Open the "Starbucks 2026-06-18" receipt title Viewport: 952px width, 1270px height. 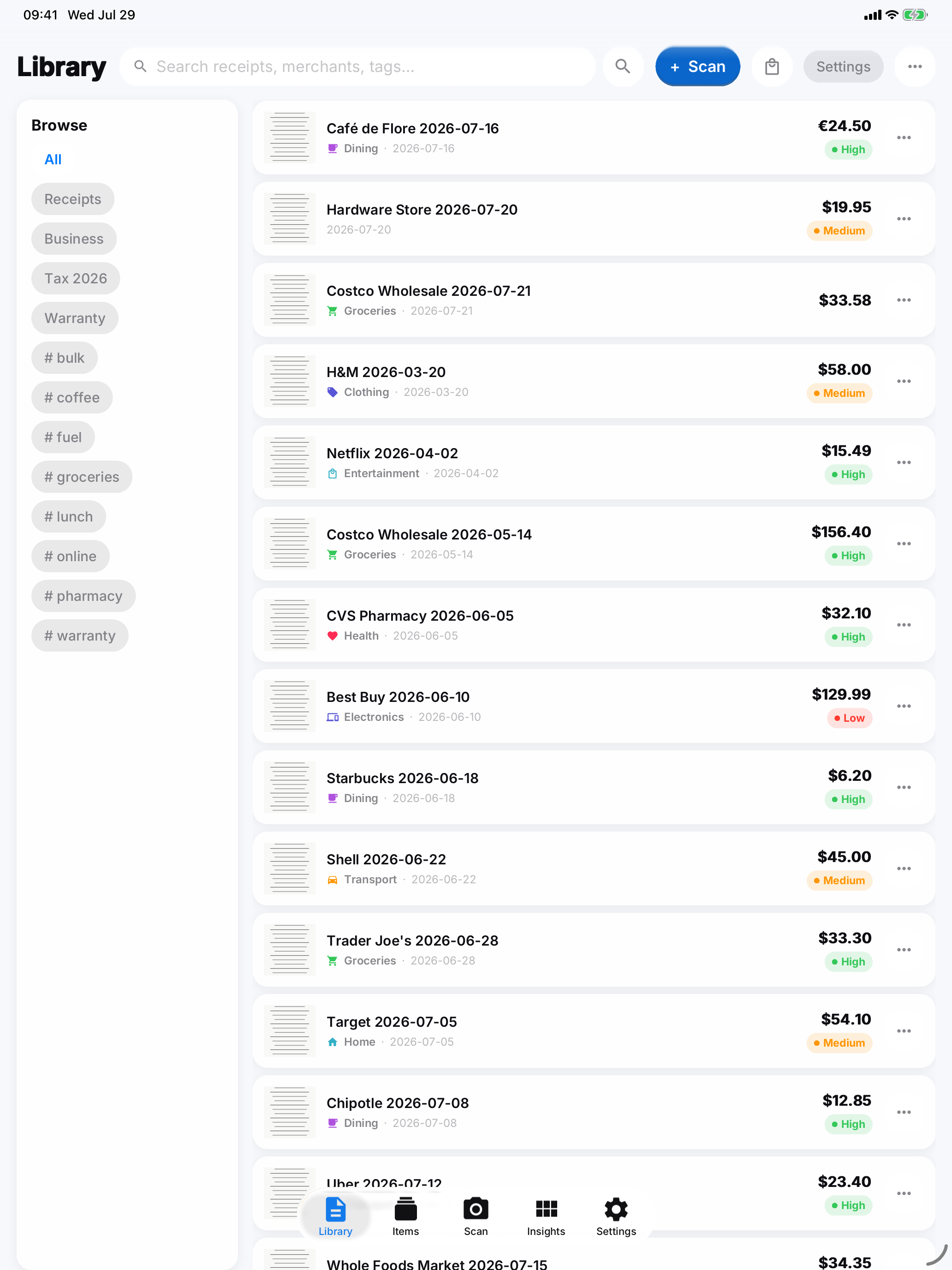(402, 778)
